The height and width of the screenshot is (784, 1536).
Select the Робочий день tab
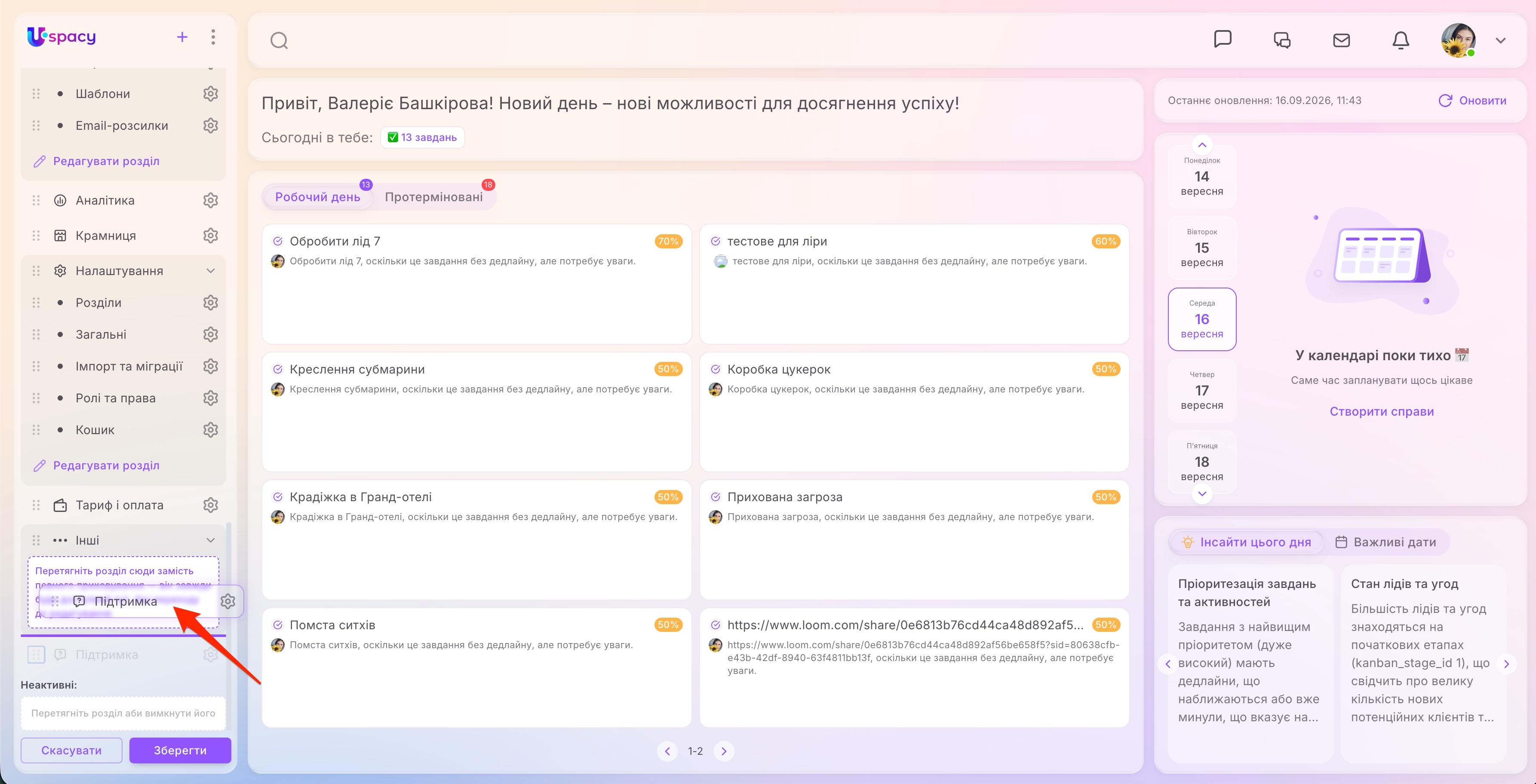tap(317, 197)
